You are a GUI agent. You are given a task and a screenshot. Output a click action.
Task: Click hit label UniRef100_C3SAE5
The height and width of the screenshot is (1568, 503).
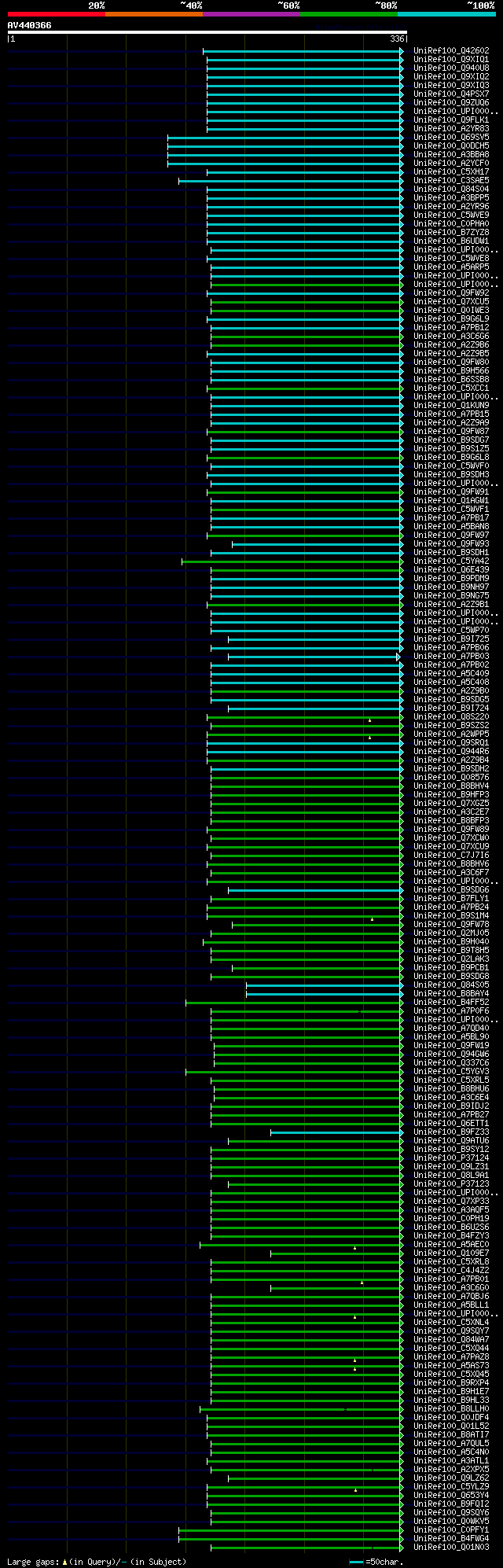coord(451,181)
